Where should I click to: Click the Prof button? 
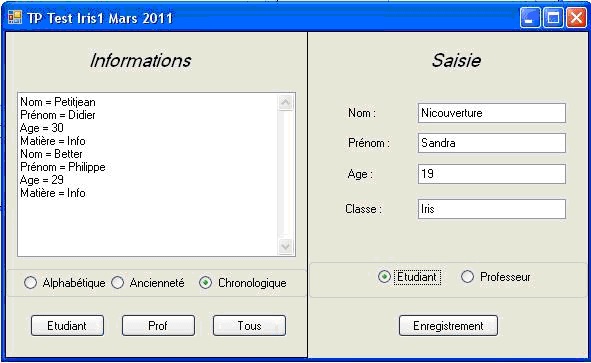click(158, 326)
